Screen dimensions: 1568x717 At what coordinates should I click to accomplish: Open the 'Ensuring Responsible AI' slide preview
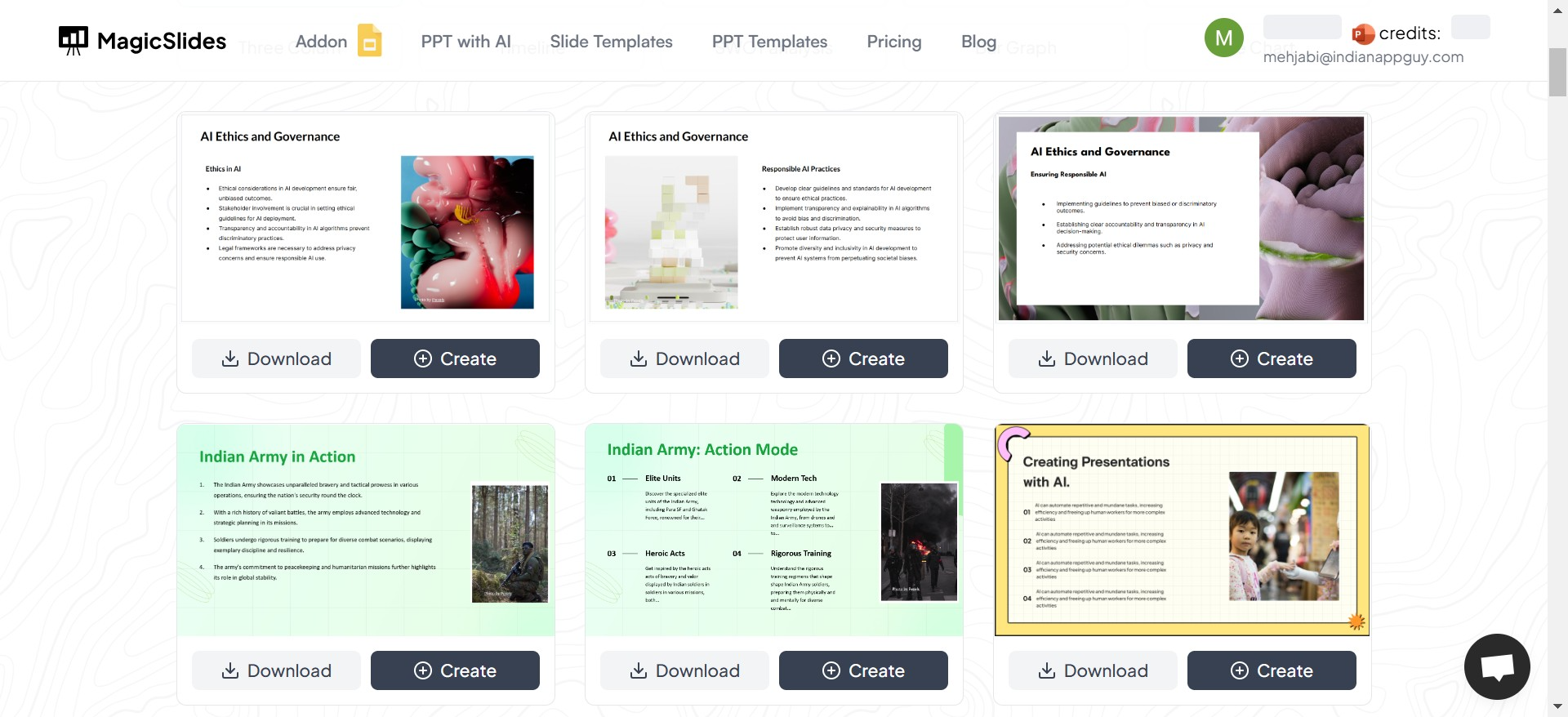(x=1182, y=218)
